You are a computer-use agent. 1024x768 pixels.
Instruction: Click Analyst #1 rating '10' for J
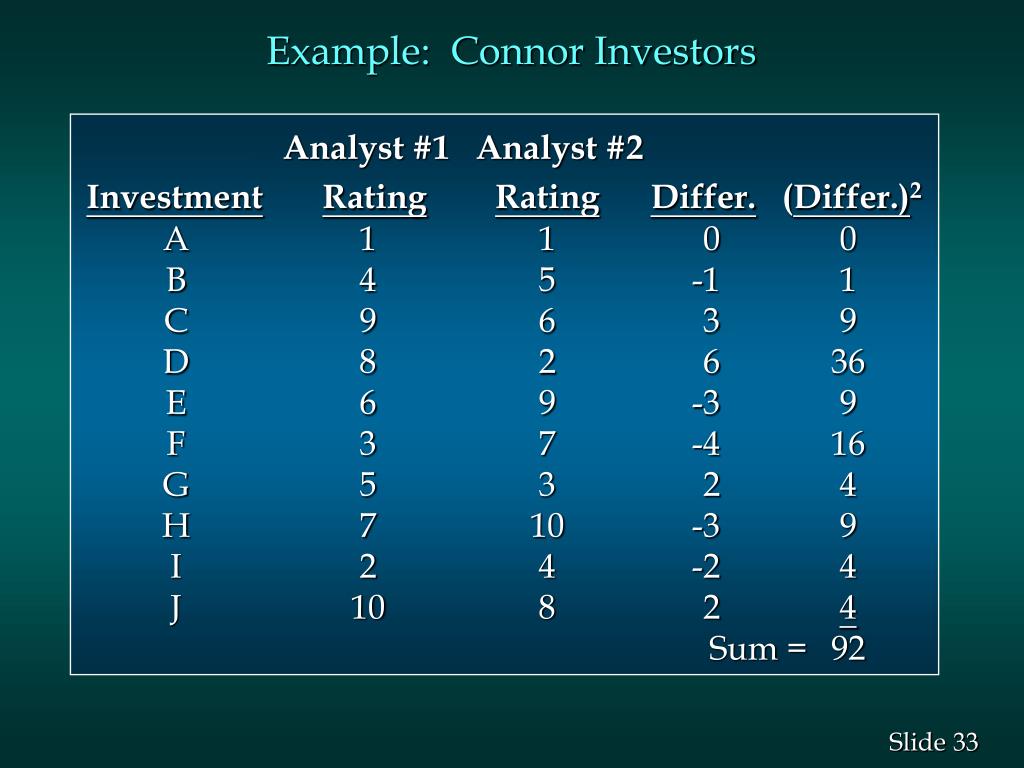tap(368, 607)
